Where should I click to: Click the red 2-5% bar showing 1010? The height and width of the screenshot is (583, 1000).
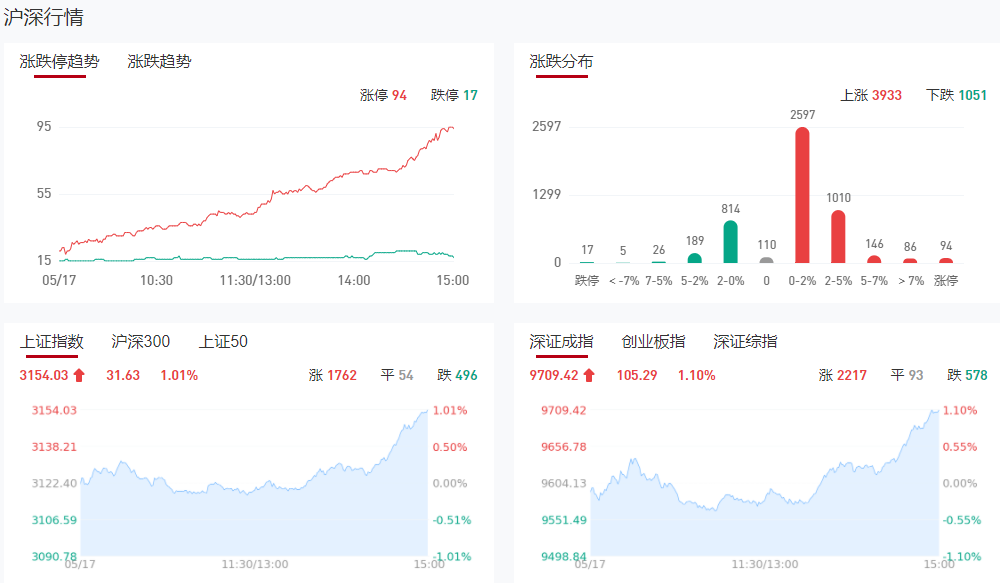[838, 237]
